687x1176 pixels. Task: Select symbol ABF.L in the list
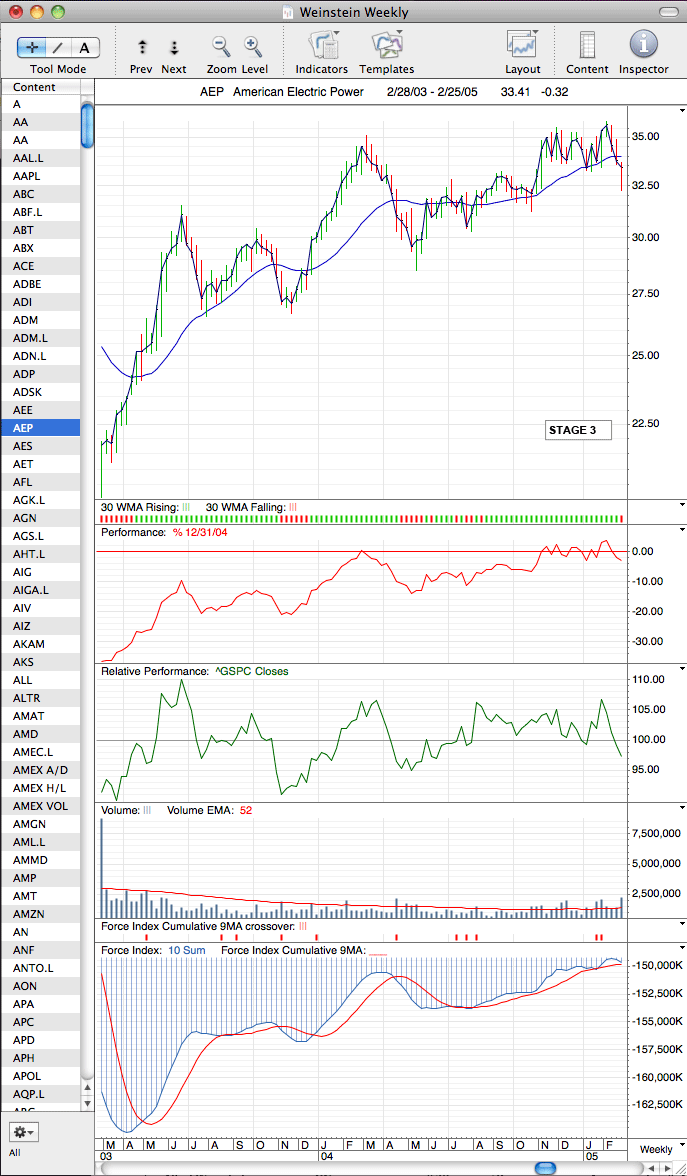pyautogui.click(x=40, y=212)
